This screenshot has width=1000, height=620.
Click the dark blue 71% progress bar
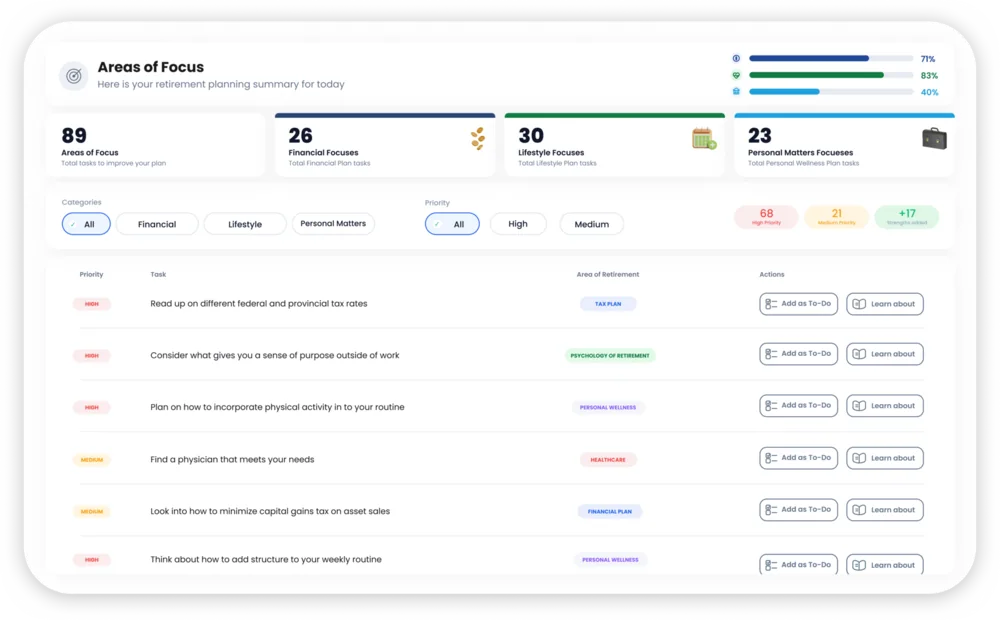pos(831,58)
